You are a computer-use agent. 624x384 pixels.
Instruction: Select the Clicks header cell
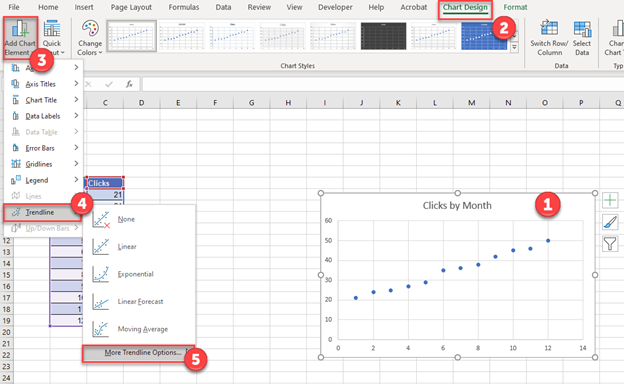coord(105,183)
